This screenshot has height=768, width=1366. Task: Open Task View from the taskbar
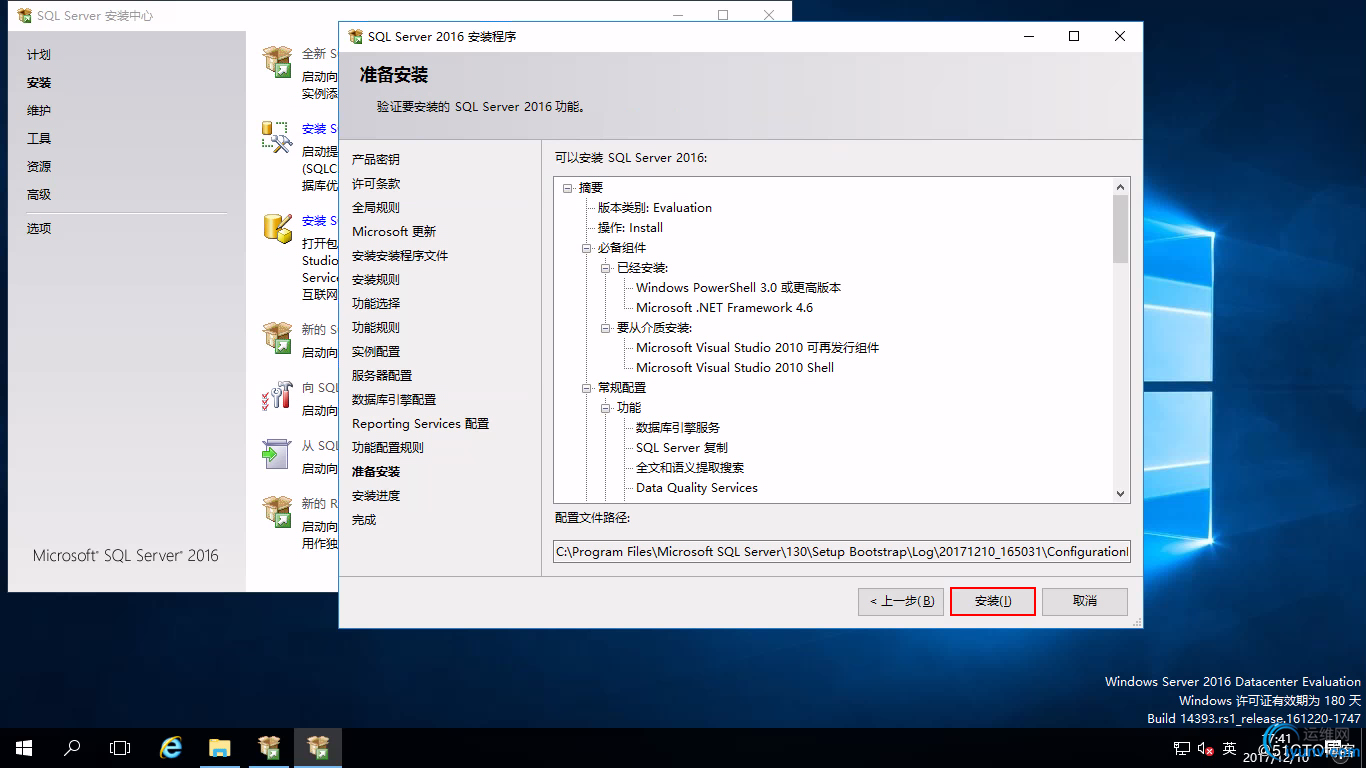120,748
